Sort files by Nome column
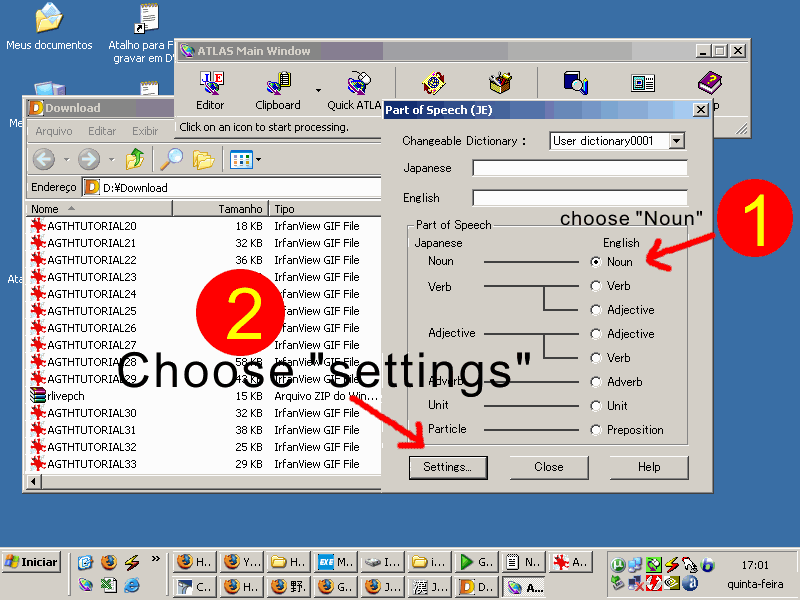This screenshot has width=800, height=600. click(99, 209)
